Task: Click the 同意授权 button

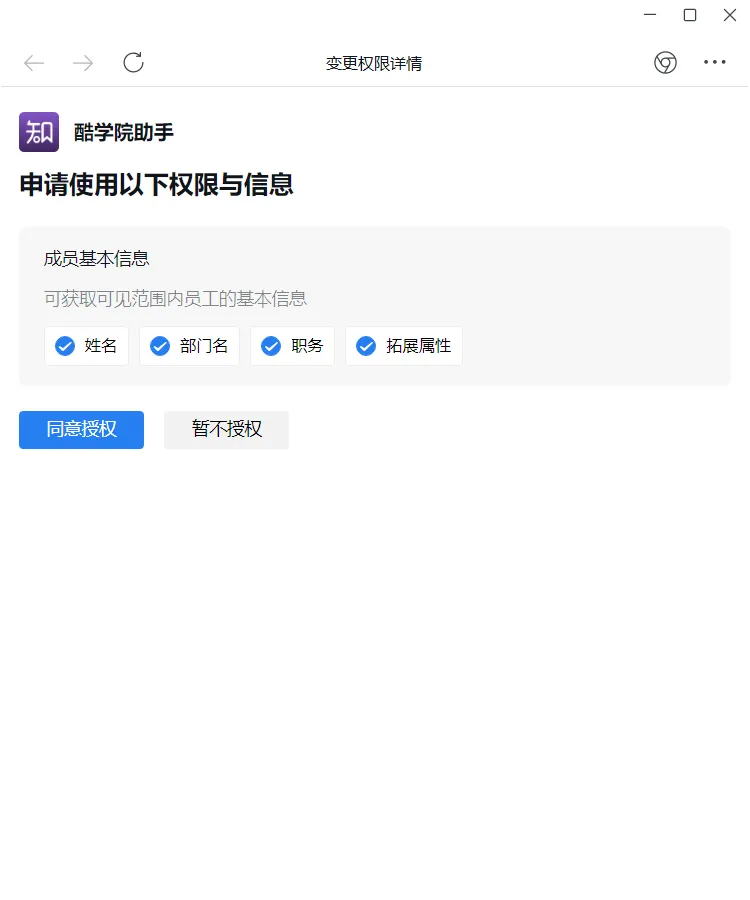Action: pos(81,430)
